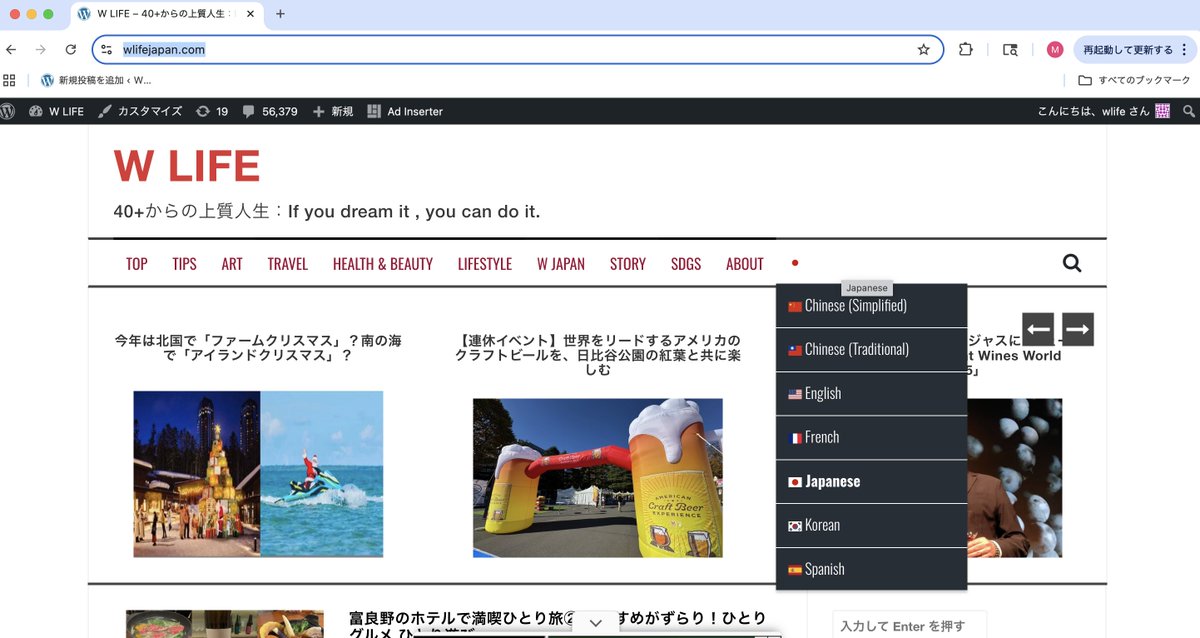
Task: Open the wlife user account avatar
Action: tap(1162, 111)
